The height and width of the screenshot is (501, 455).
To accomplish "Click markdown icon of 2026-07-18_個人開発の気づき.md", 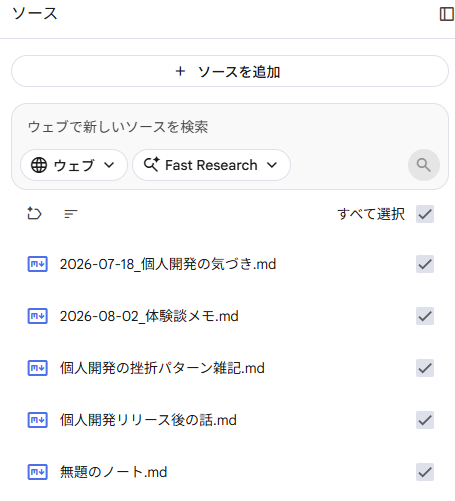I will click(x=37, y=264).
